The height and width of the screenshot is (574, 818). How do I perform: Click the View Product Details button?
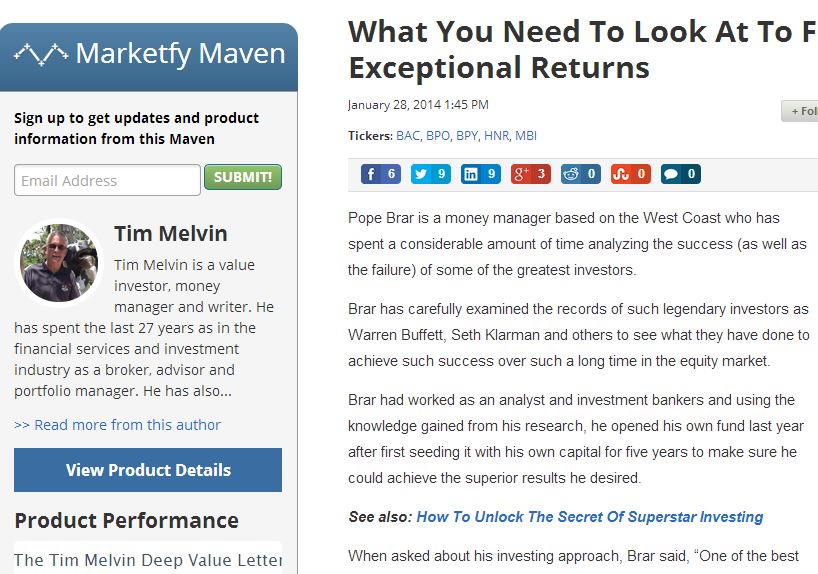coord(148,470)
